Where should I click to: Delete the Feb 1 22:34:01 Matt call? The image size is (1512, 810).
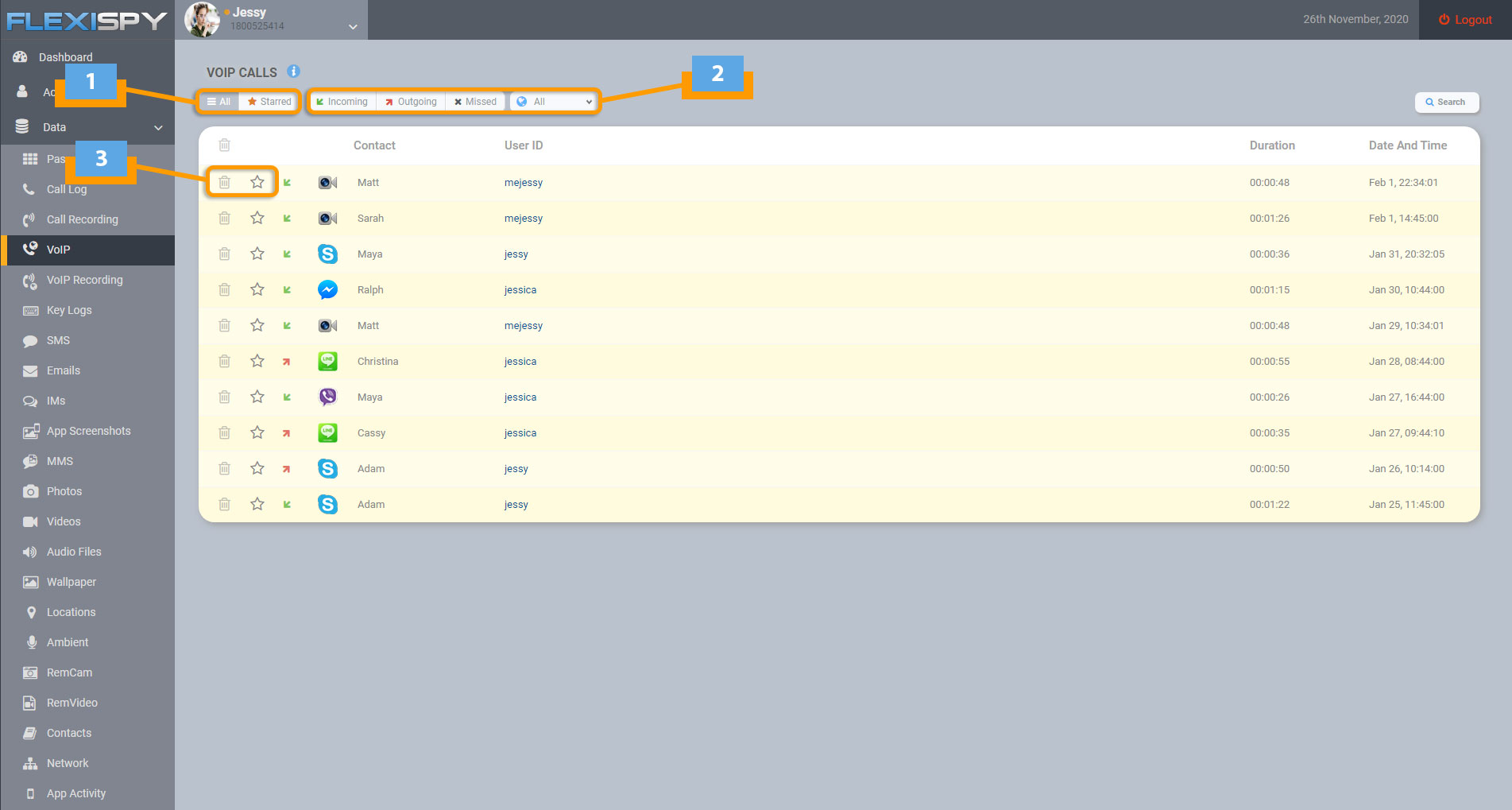(225, 183)
